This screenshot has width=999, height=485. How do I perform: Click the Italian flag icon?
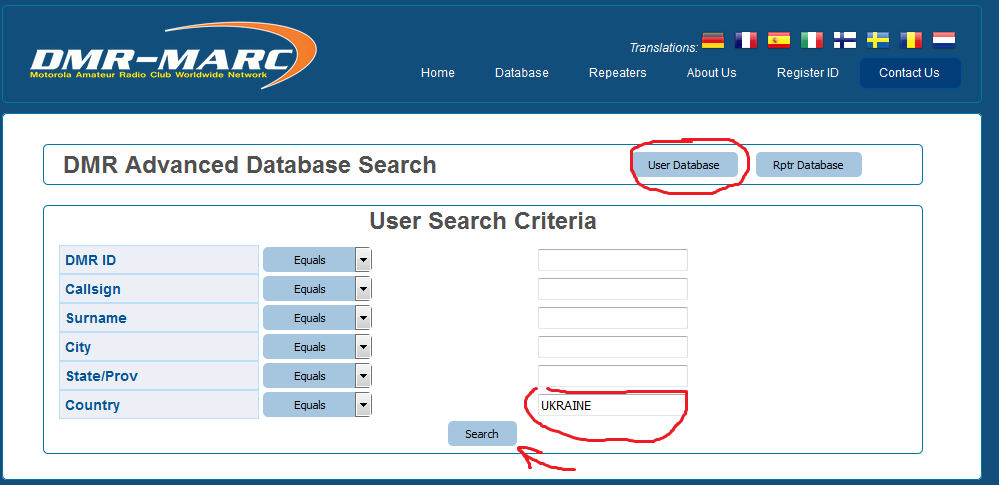[812, 41]
